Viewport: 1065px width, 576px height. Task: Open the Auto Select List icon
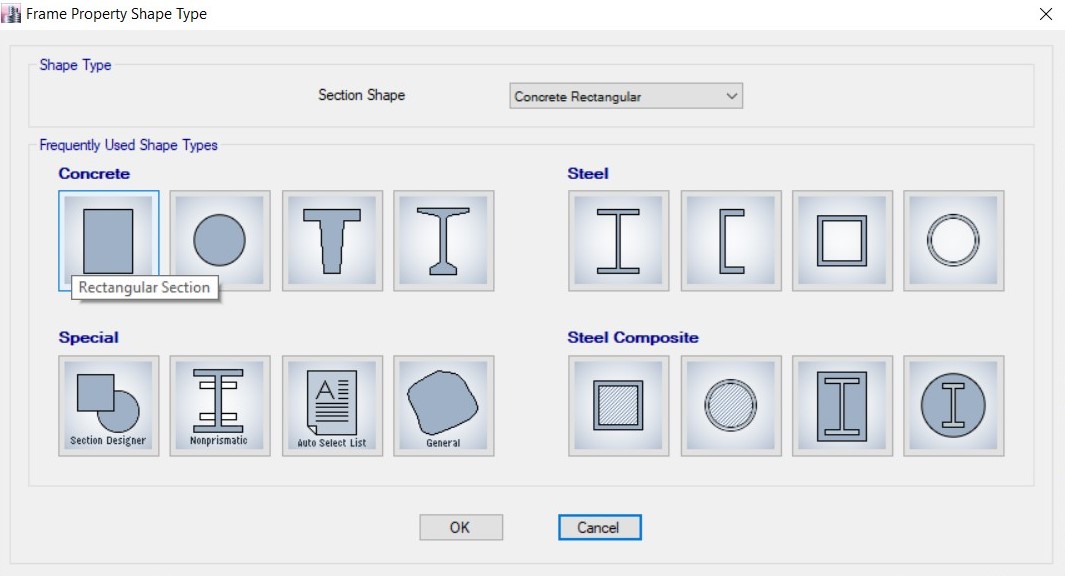point(331,405)
